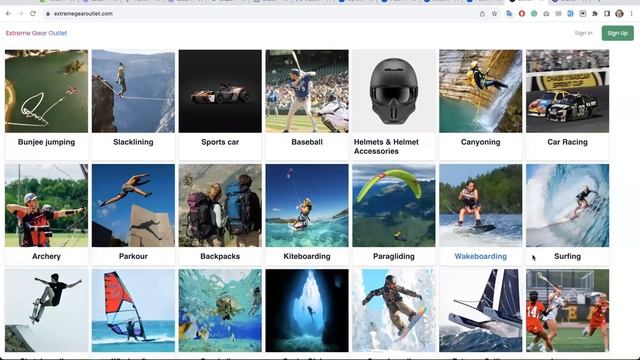Click the green Sign Up button
The height and width of the screenshot is (360, 640).
click(618, 33)
